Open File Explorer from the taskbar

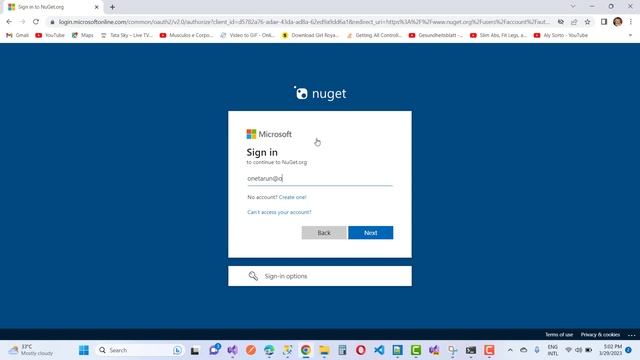(324, 350)
